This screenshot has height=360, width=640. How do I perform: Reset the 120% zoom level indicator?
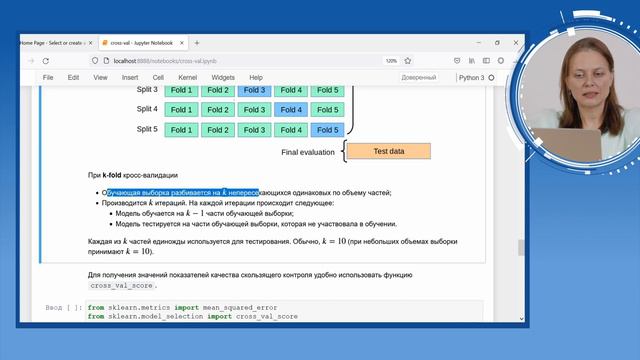coord(391,61)
